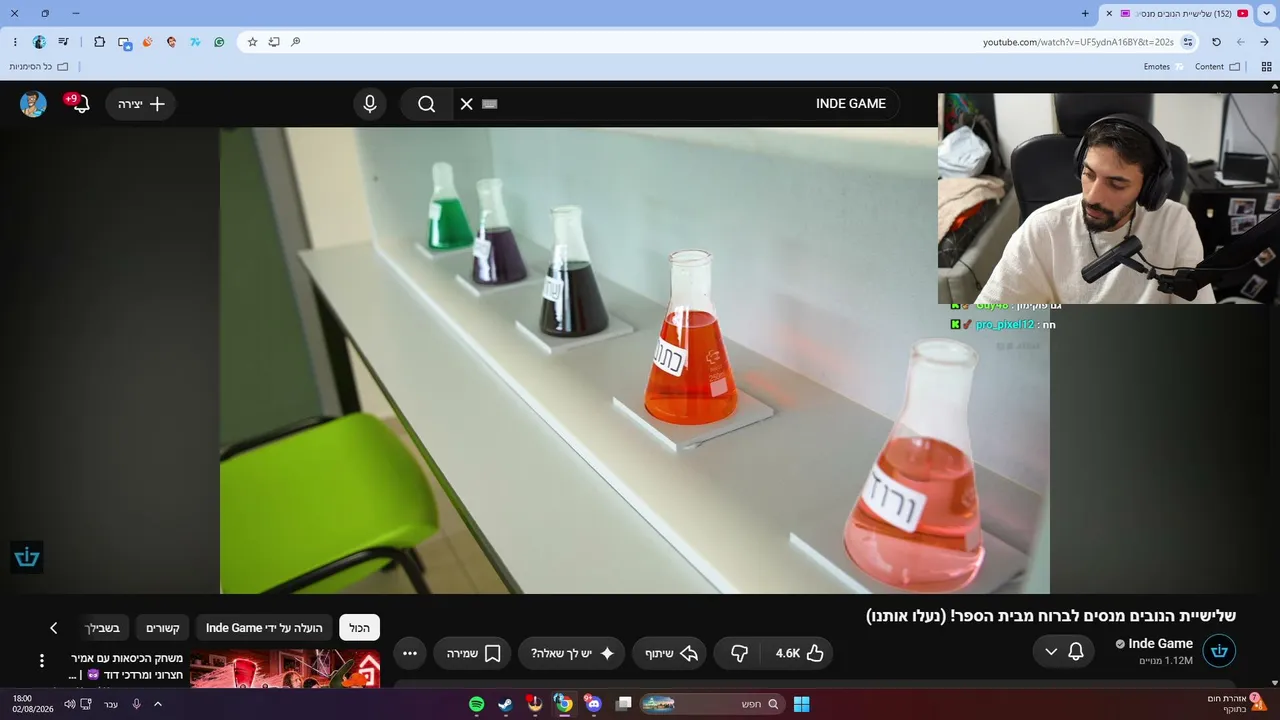Open options menu for the suggested video
Screen dimensions: 1280x720
pos(42,661)
